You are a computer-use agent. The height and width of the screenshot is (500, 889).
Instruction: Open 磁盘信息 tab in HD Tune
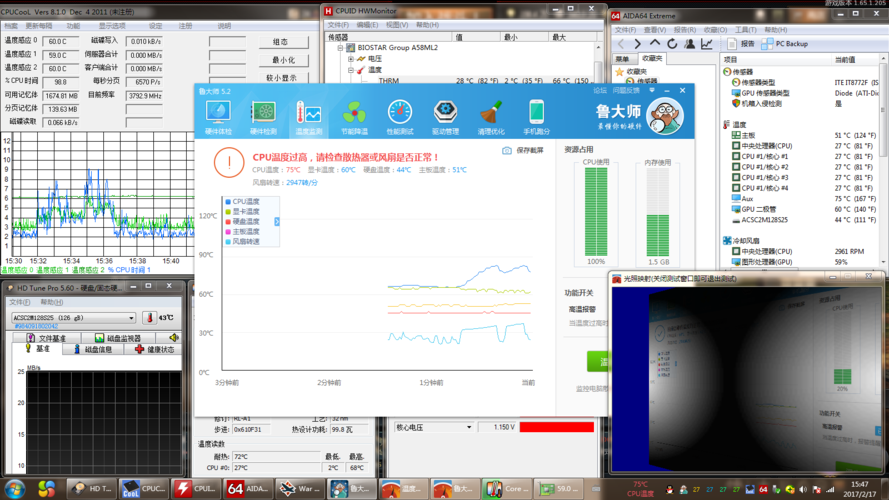point(93,349)
